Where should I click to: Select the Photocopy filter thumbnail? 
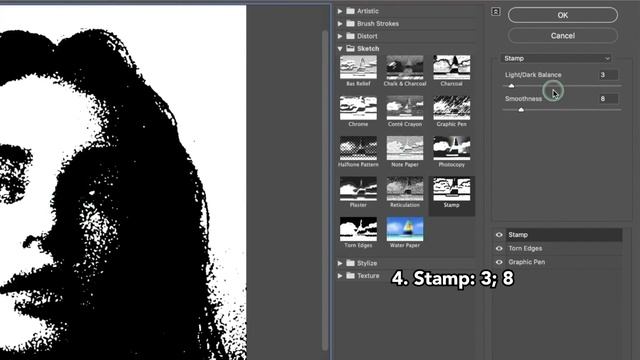(451, 148)
